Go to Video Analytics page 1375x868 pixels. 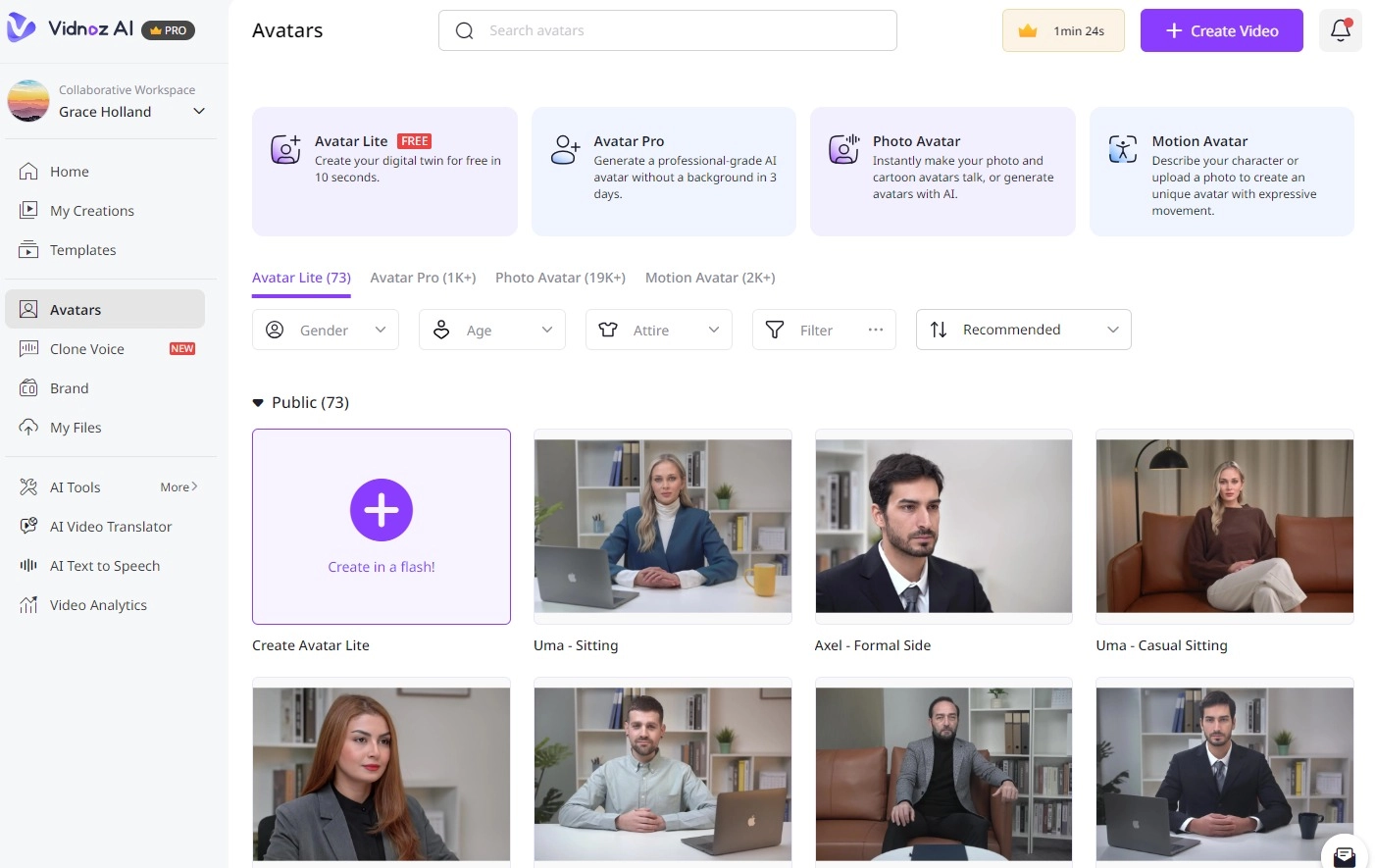coord(98,605)
